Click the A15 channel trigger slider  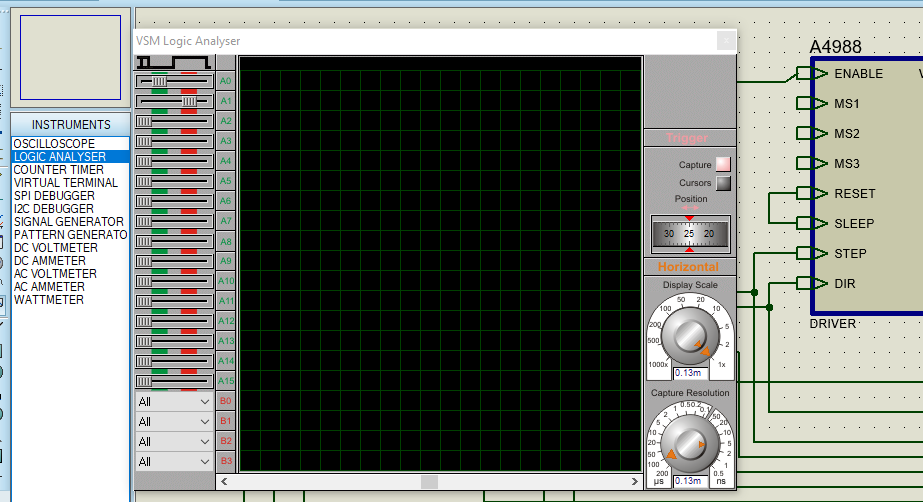tap(174, 381)
